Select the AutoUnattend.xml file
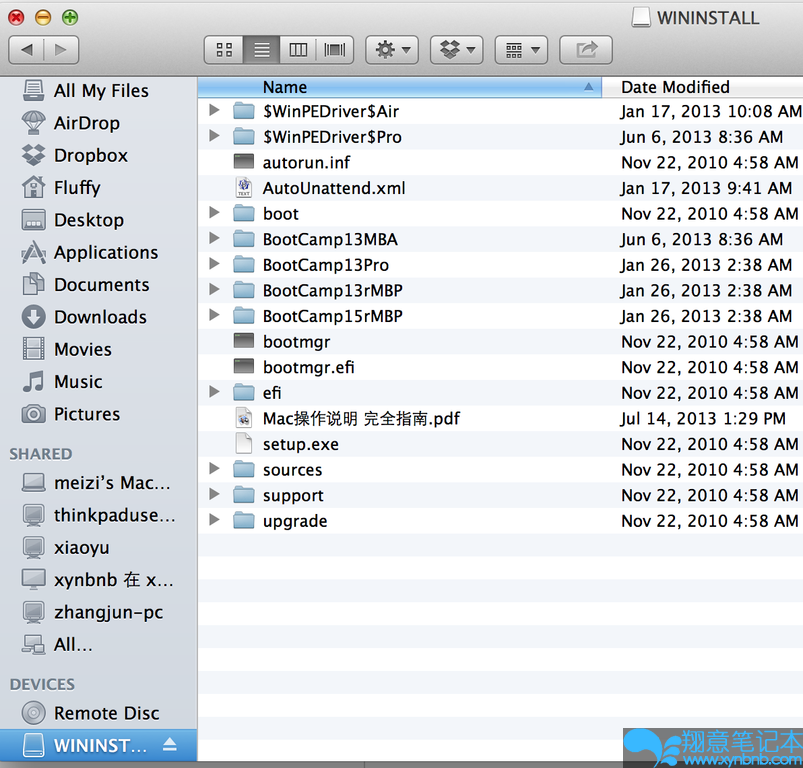This screenshot has height=768, width=803. tap(500, 188)
